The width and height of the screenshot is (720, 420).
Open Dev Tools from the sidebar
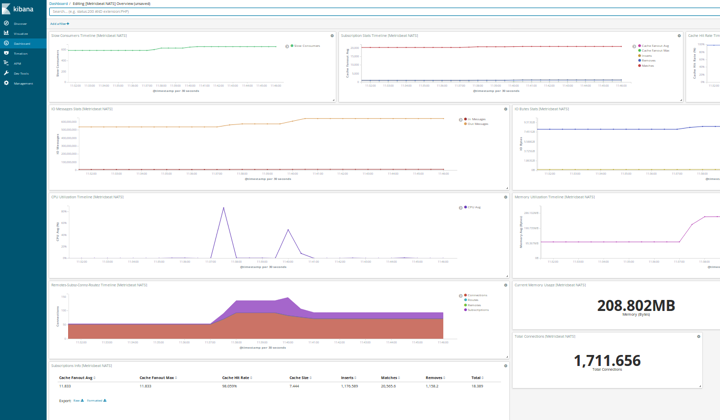click(x=23, y=73)
